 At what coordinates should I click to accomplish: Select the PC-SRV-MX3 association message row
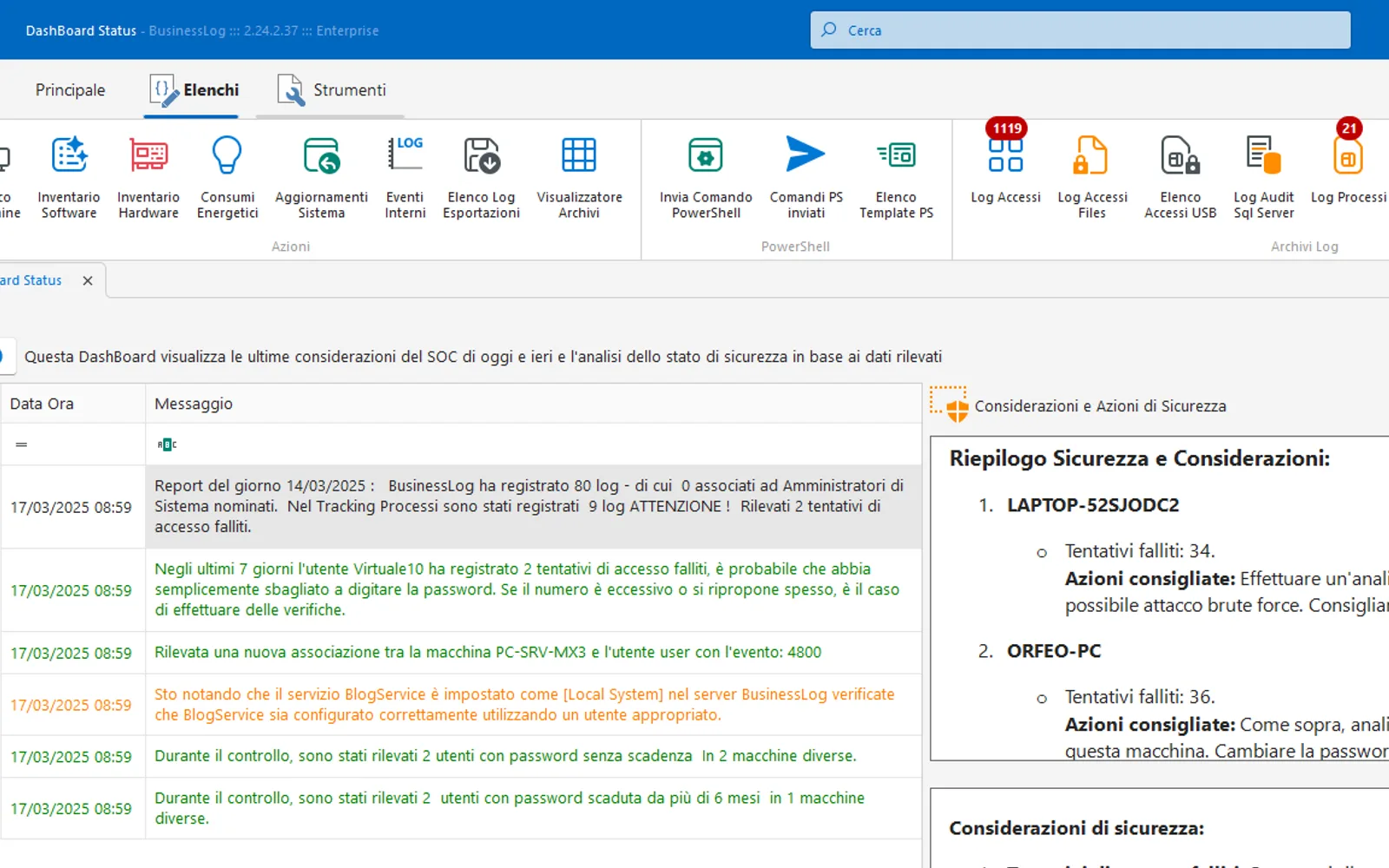click(x=461, y=653)
